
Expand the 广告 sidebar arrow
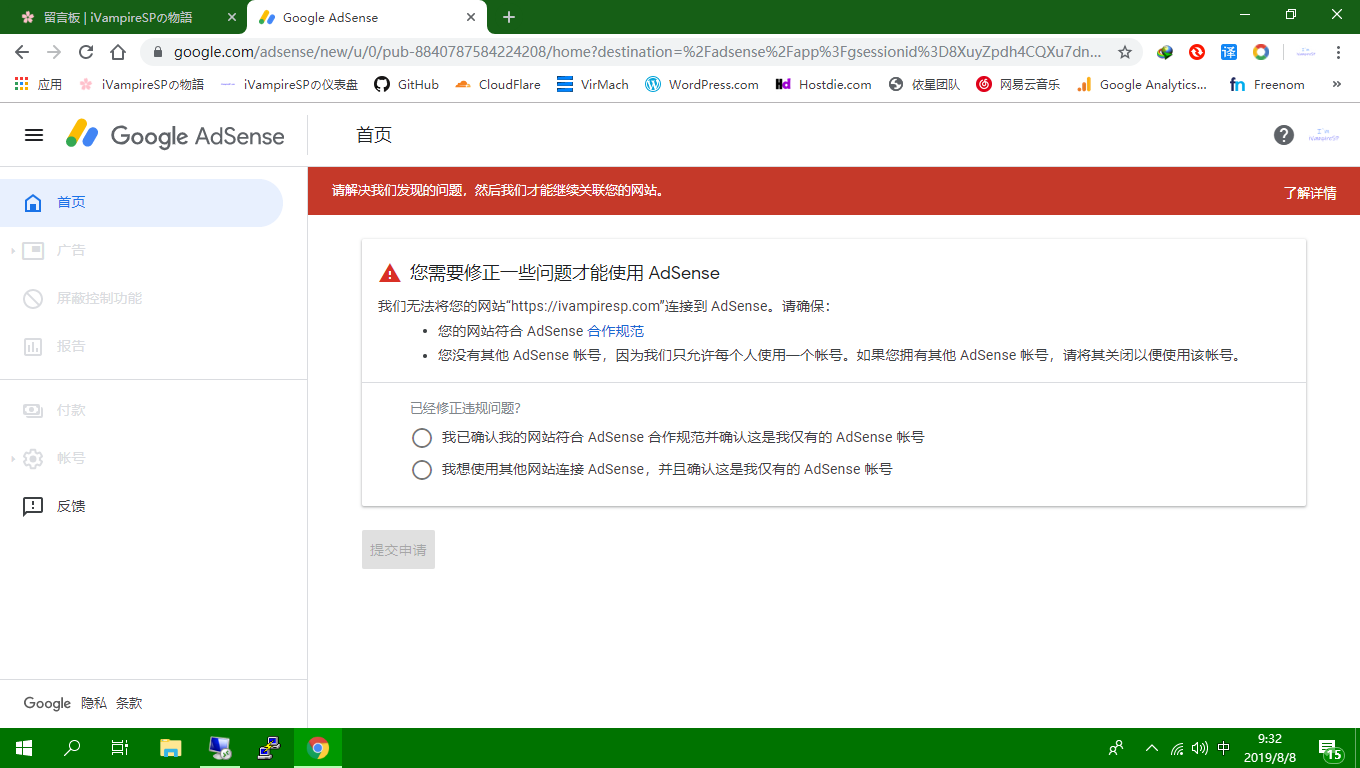(x=13, y=251)
